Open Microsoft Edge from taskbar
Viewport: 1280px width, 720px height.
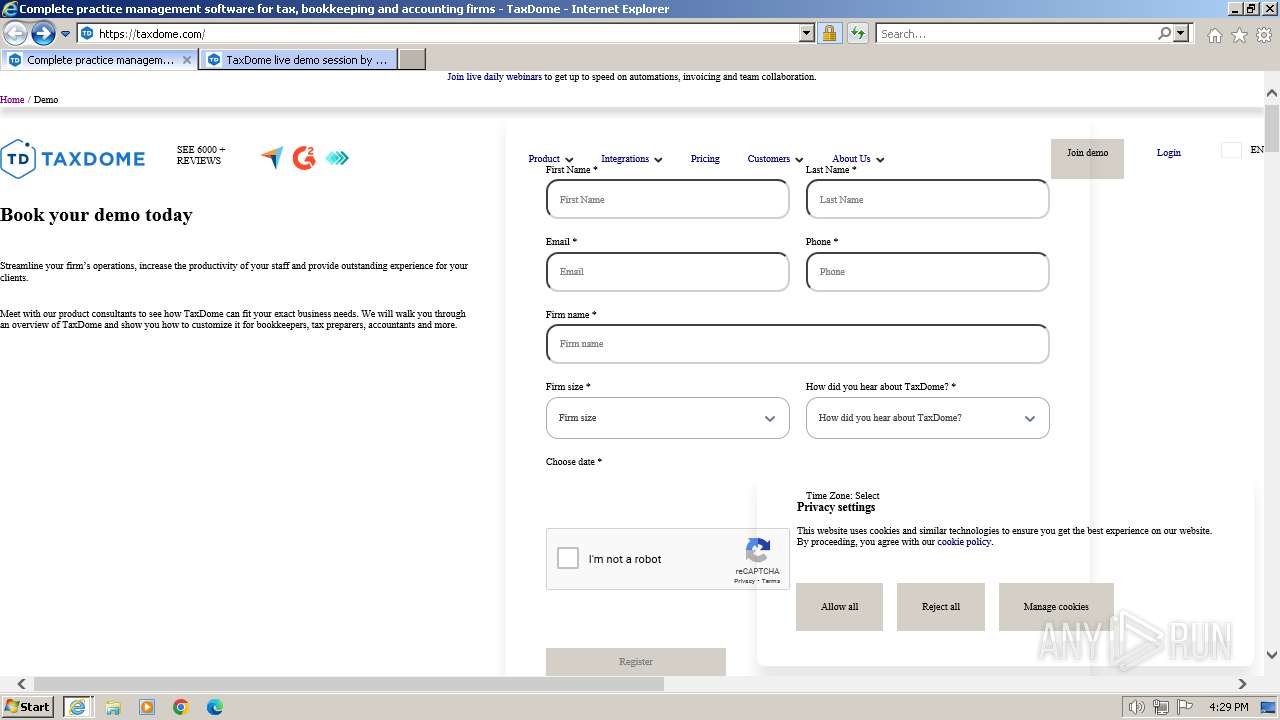click(215, 707)
